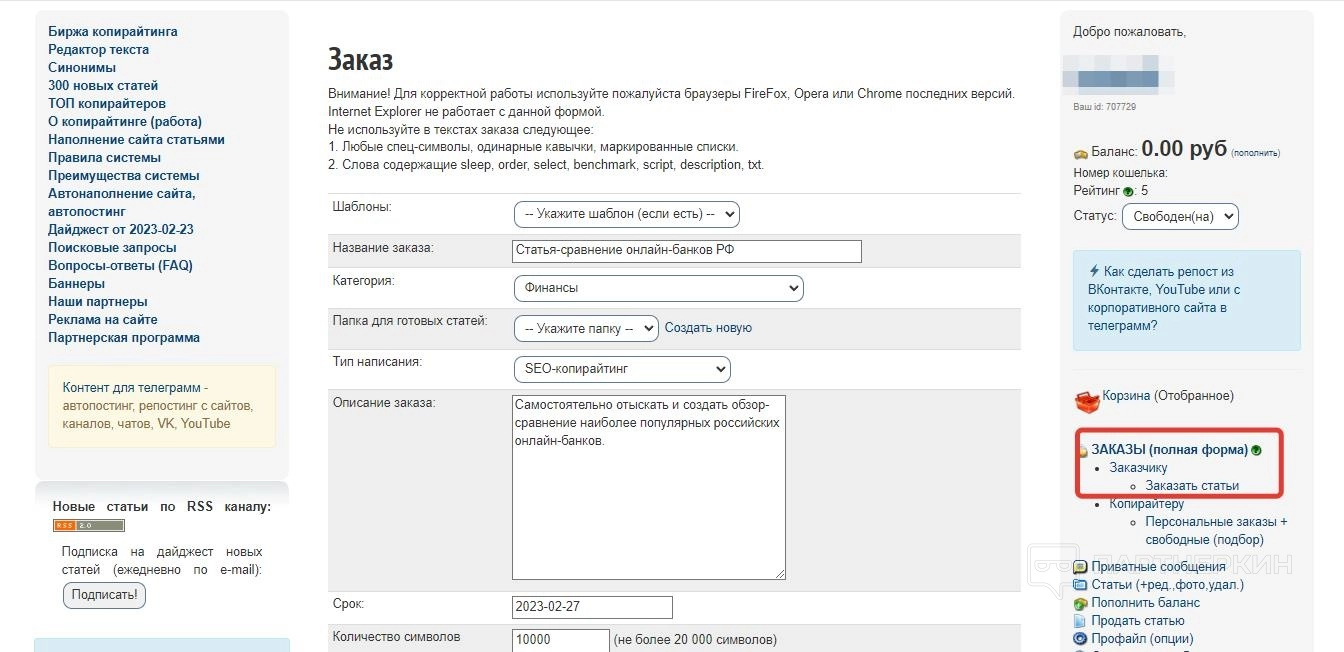Click the RSS 2.0 feed badge
The width and height of the screenshot is (1344, 652).
click(x=89, y=525)
